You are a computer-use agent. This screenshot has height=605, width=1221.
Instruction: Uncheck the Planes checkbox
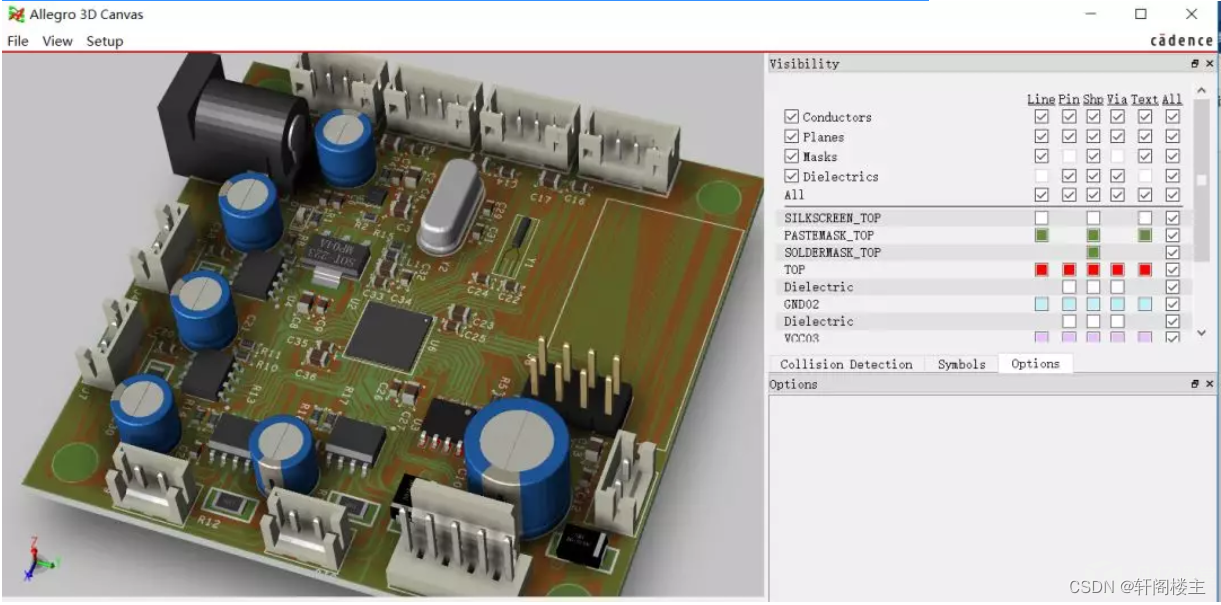[792, 137]
